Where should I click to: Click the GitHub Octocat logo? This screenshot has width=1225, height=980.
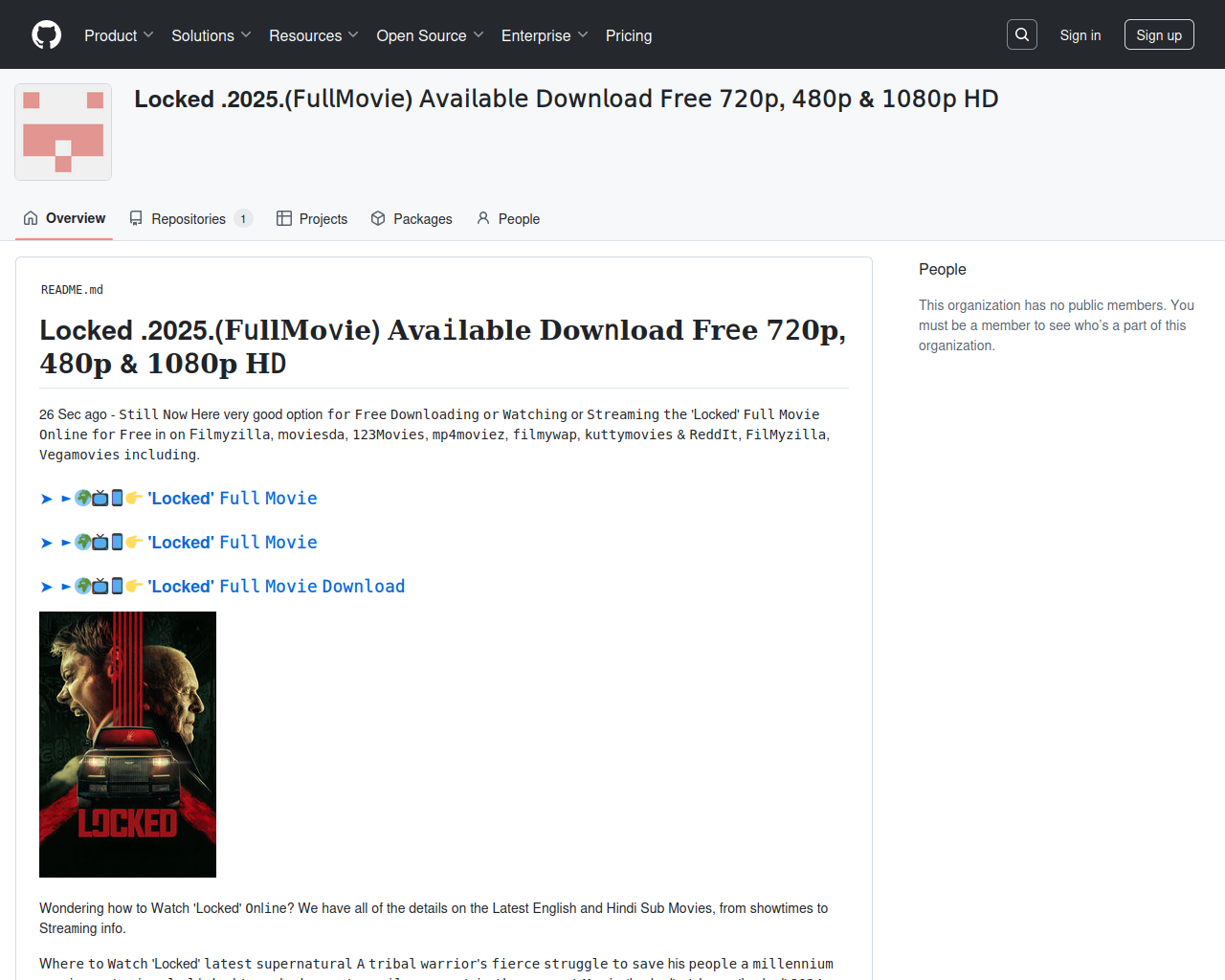(x=46, y=34)
